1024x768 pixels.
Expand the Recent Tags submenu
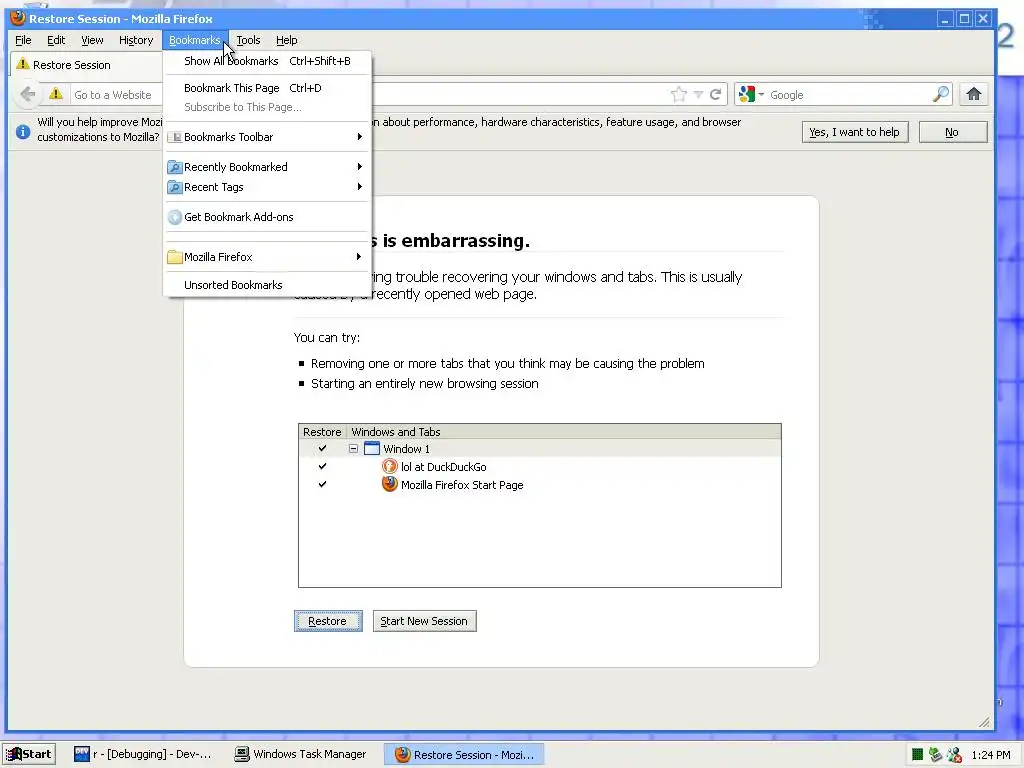[x=359, y=187]
